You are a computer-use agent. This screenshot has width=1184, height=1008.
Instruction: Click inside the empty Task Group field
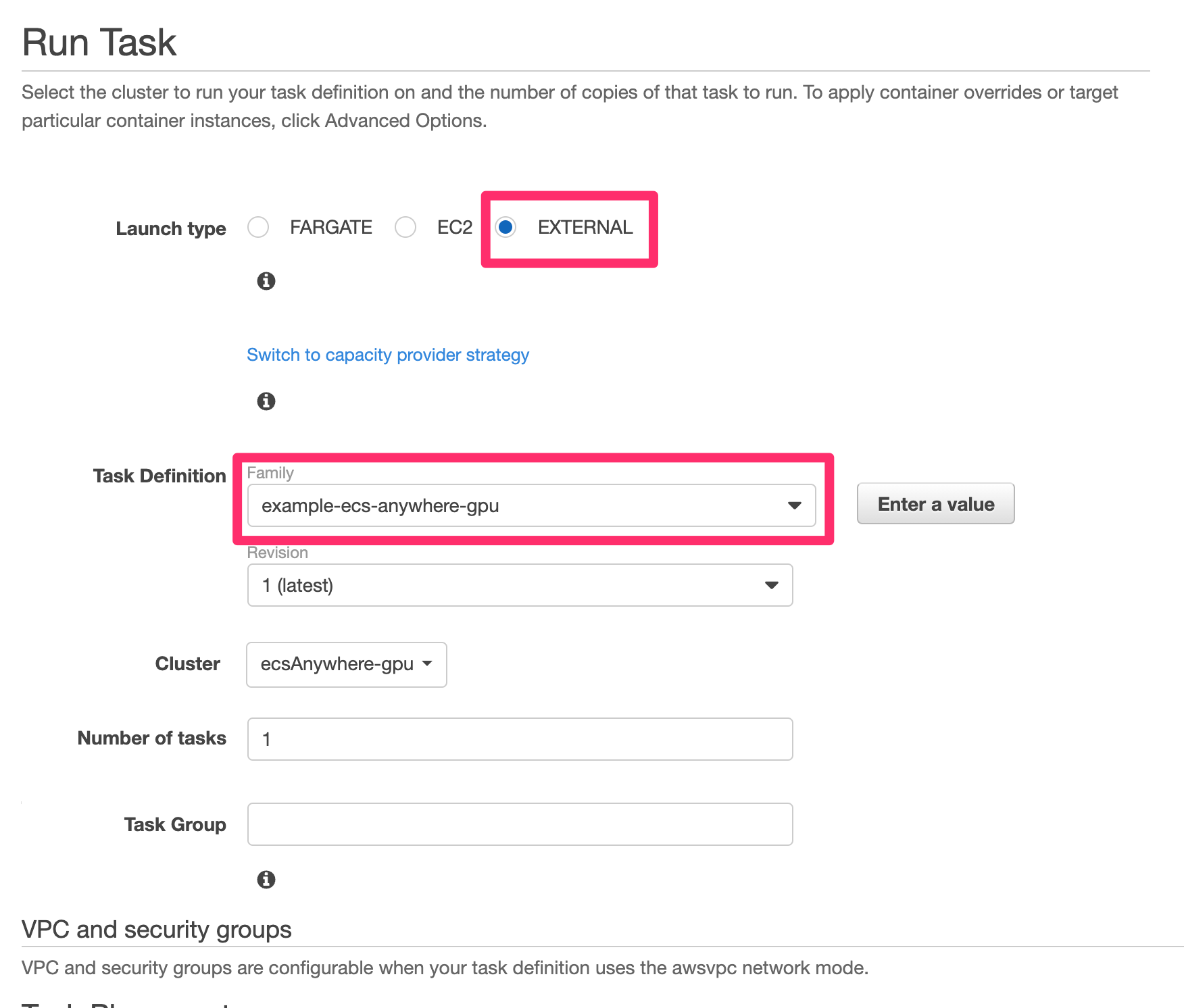click(519, 824)
